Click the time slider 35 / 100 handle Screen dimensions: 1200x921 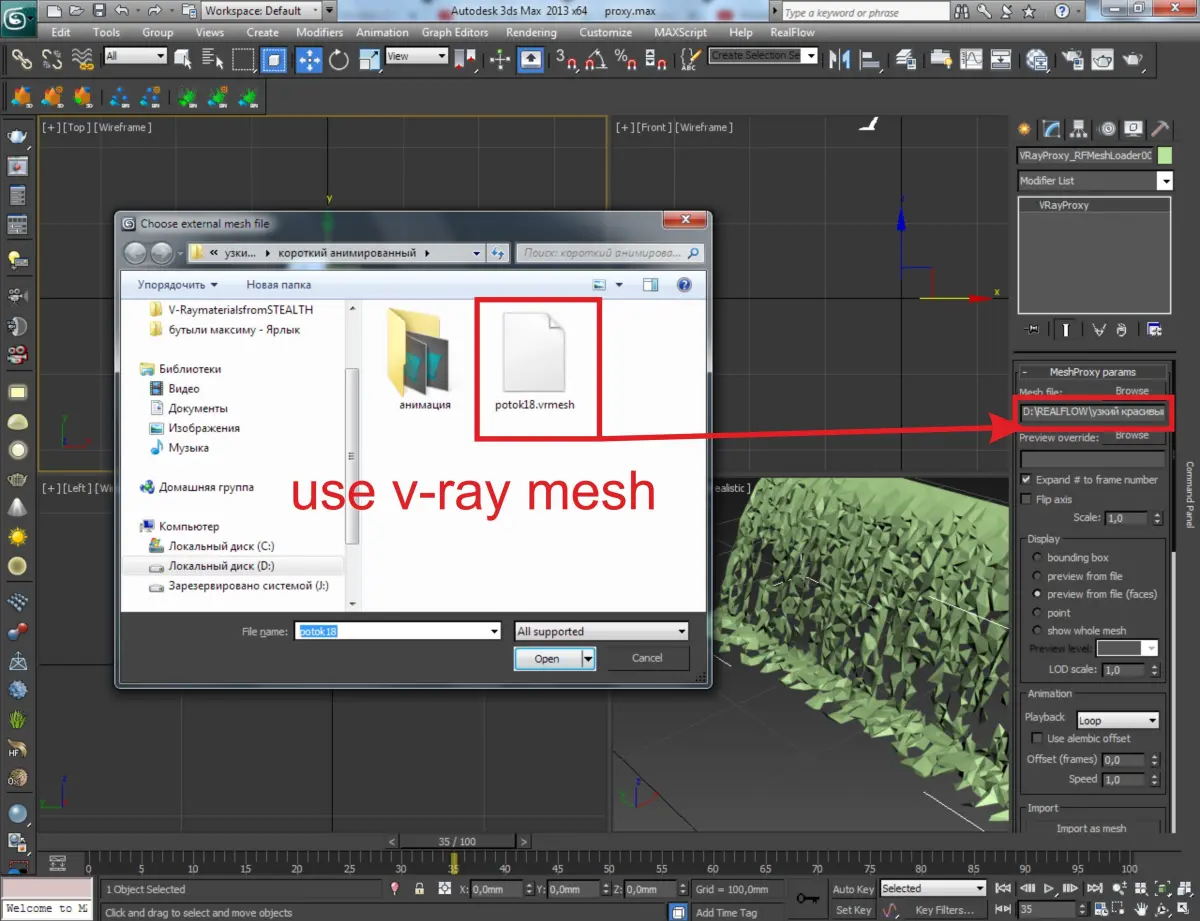coord(457,841)
